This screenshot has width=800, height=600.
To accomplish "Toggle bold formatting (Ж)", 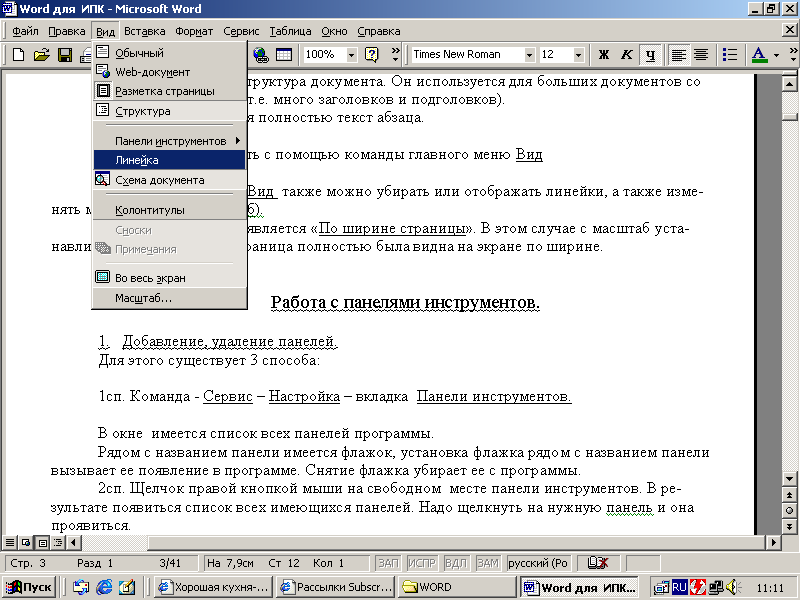I will coord(604,54).
